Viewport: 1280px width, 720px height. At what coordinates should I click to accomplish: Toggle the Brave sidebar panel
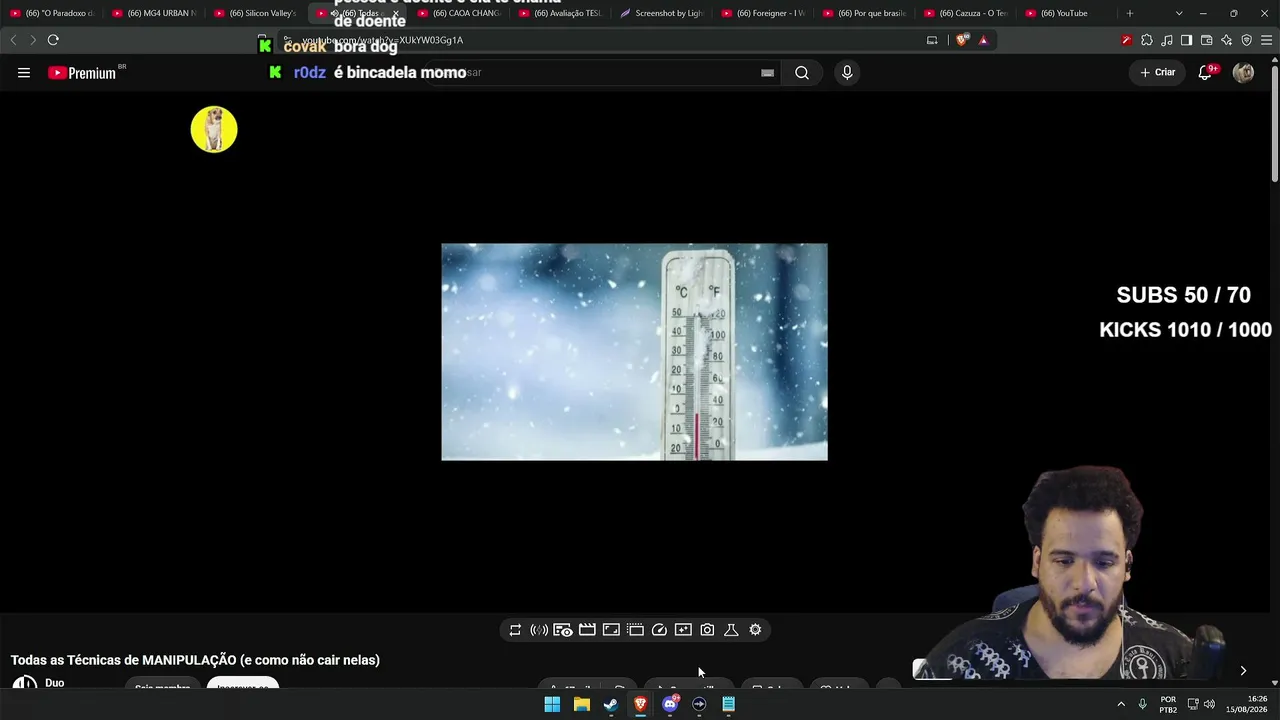pyautogui.click(x=1186, y=40)
